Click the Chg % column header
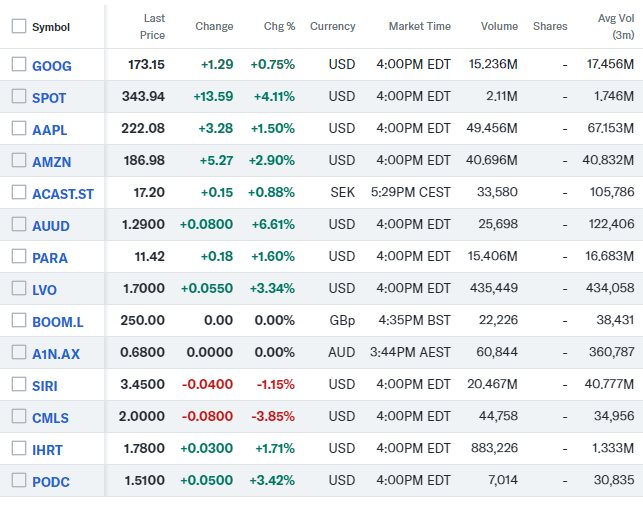 (x=279, y=27)
